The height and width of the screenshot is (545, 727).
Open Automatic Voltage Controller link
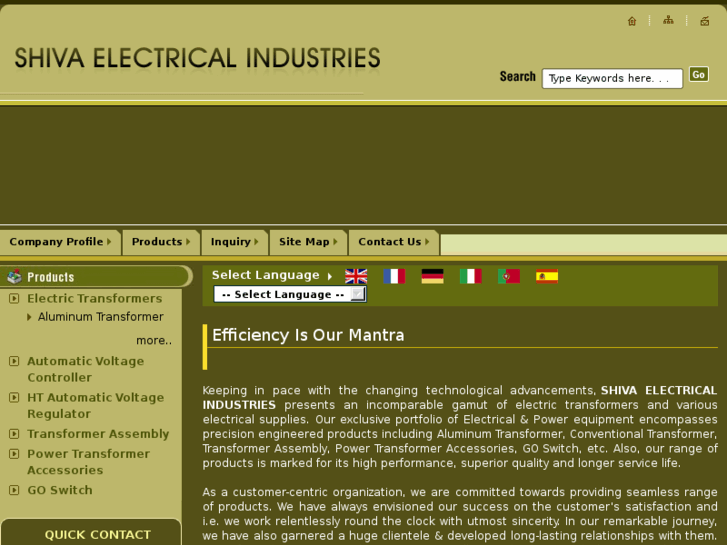[86, 369]
